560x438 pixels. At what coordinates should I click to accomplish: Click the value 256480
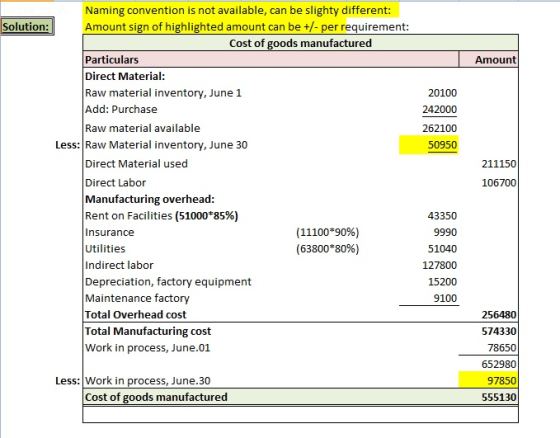[x=499, y=314]
